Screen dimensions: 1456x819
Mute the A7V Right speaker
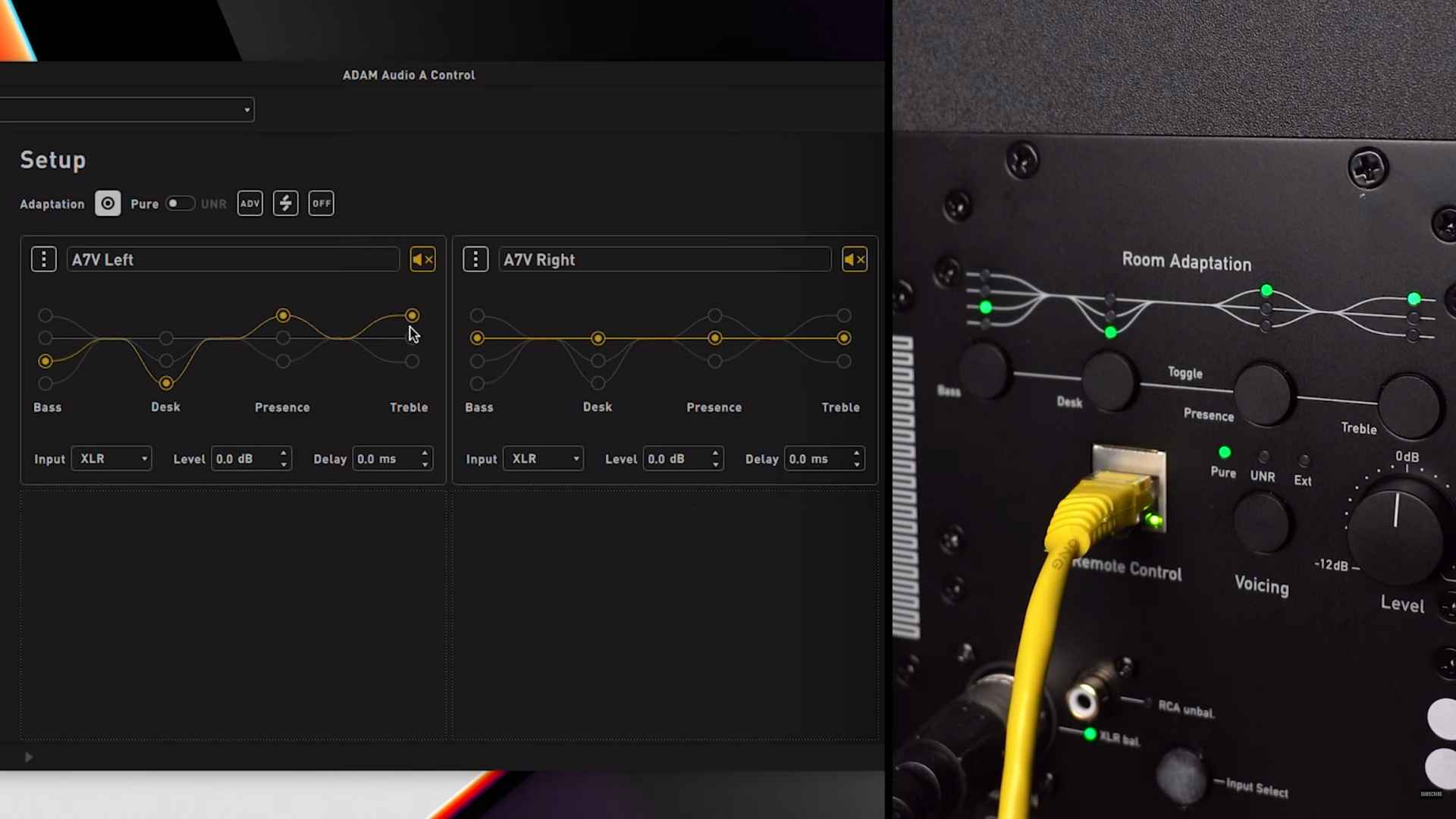[855, 259]
